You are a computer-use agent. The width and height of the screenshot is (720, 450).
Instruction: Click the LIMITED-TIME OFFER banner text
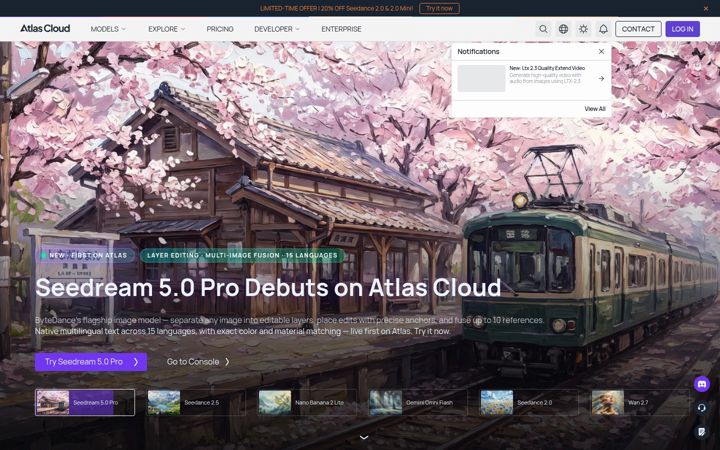click(x=336, y=8)
